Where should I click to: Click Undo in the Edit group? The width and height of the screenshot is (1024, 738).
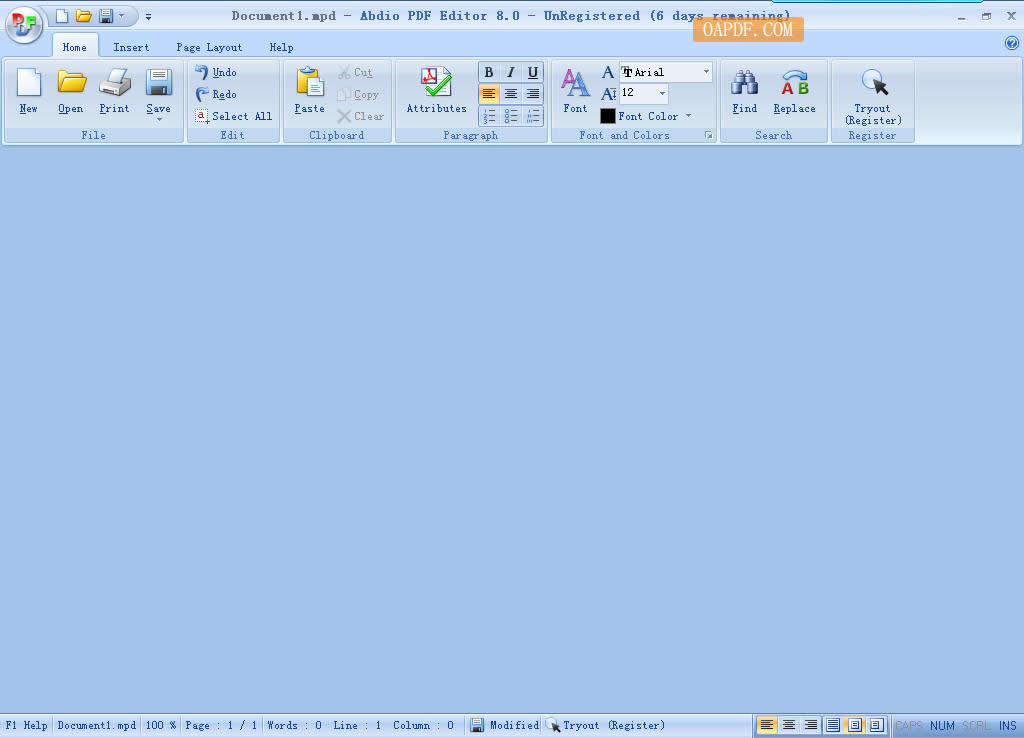216,72
